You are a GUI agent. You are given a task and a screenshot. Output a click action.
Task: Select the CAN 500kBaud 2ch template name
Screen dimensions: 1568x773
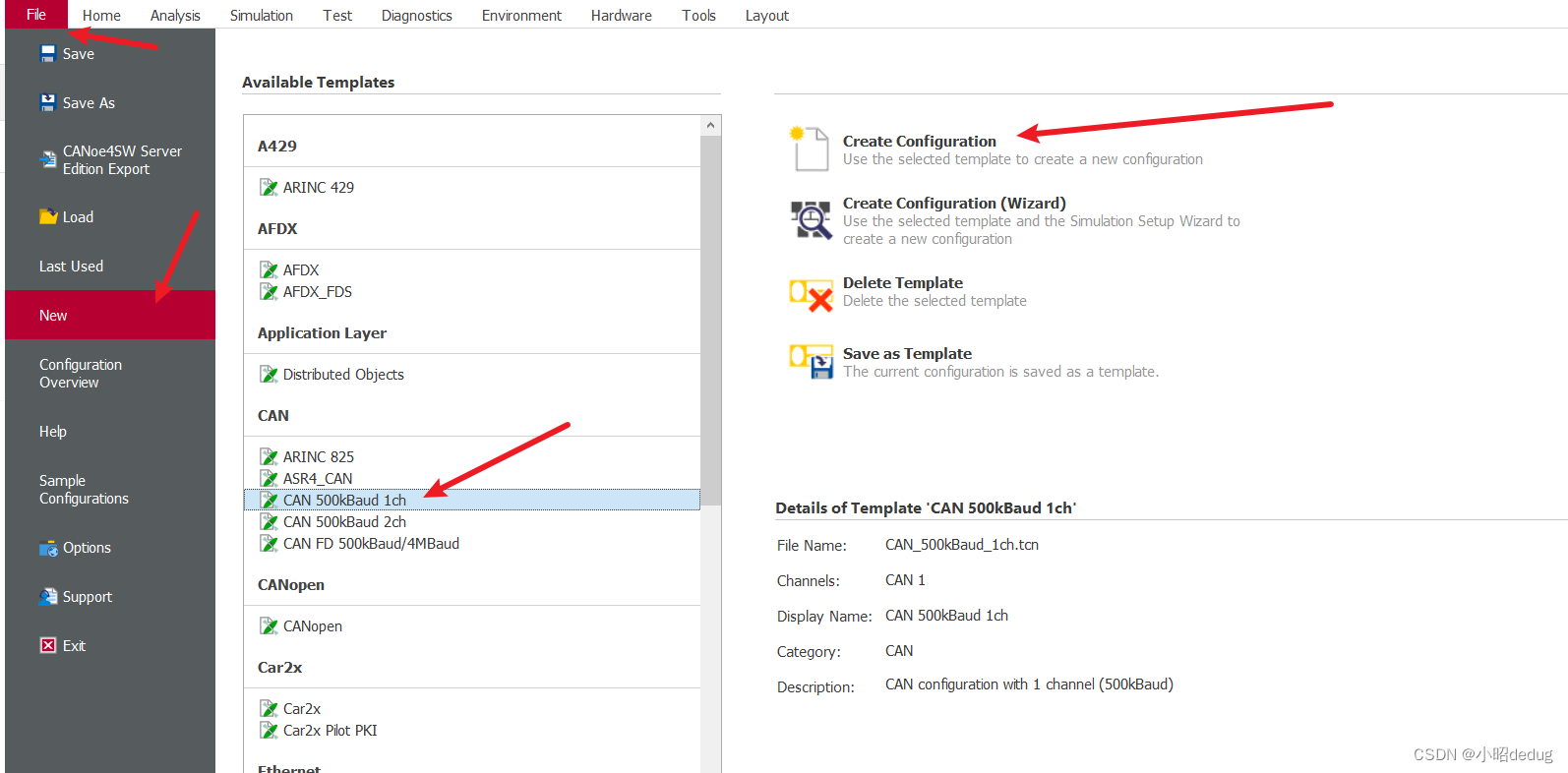(344, 521)
